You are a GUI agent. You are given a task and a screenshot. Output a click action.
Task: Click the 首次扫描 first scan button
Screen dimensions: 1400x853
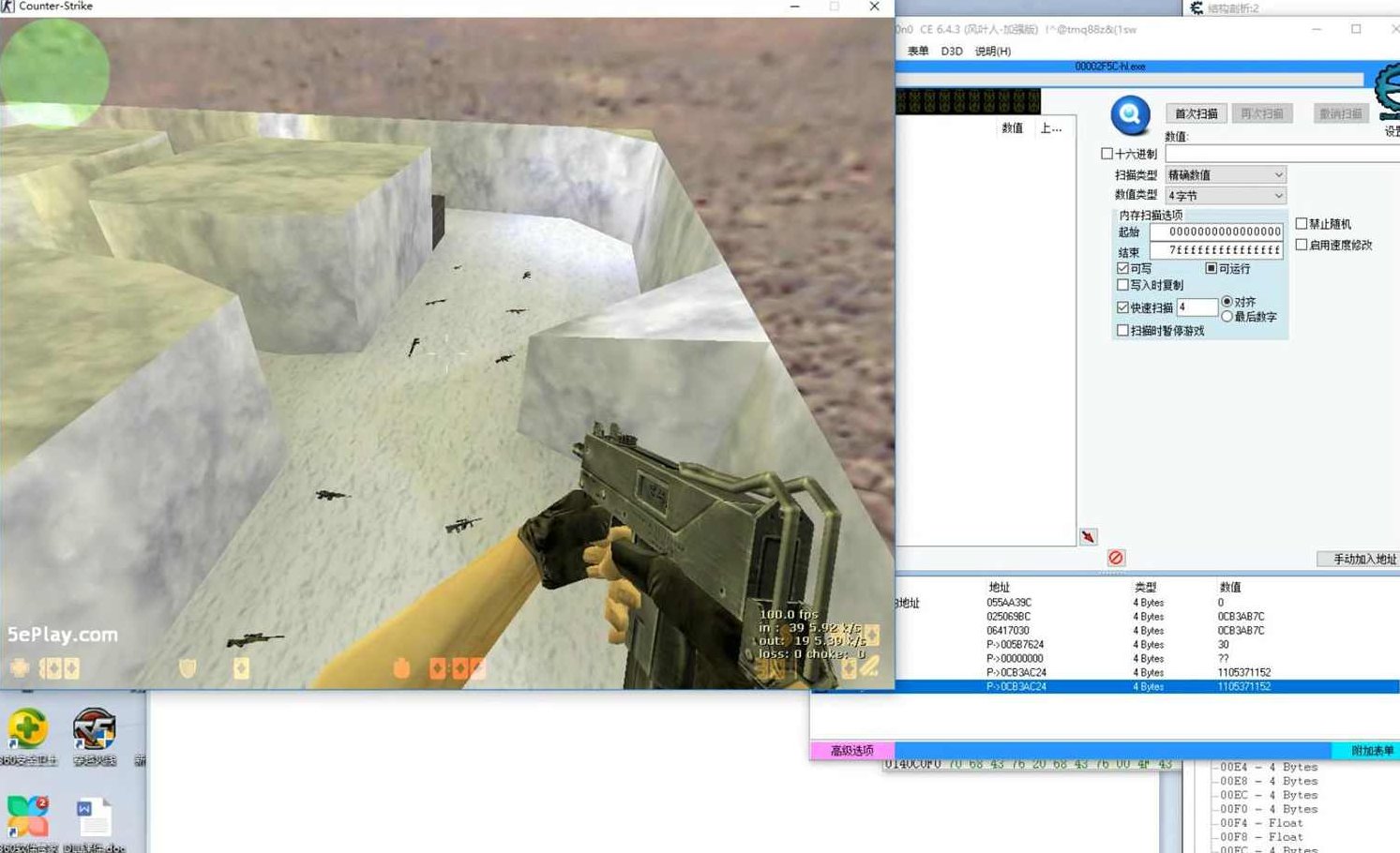tap(1196, 113)
